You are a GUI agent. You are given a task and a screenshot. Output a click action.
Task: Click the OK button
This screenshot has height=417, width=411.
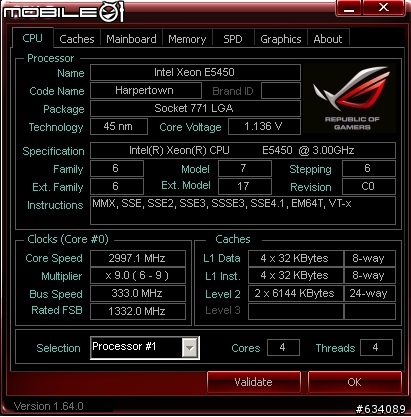pos(354,382)
